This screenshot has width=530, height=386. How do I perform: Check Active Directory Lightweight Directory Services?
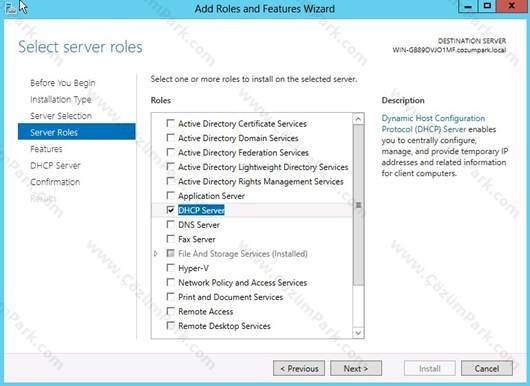click(x=171, y=167)
